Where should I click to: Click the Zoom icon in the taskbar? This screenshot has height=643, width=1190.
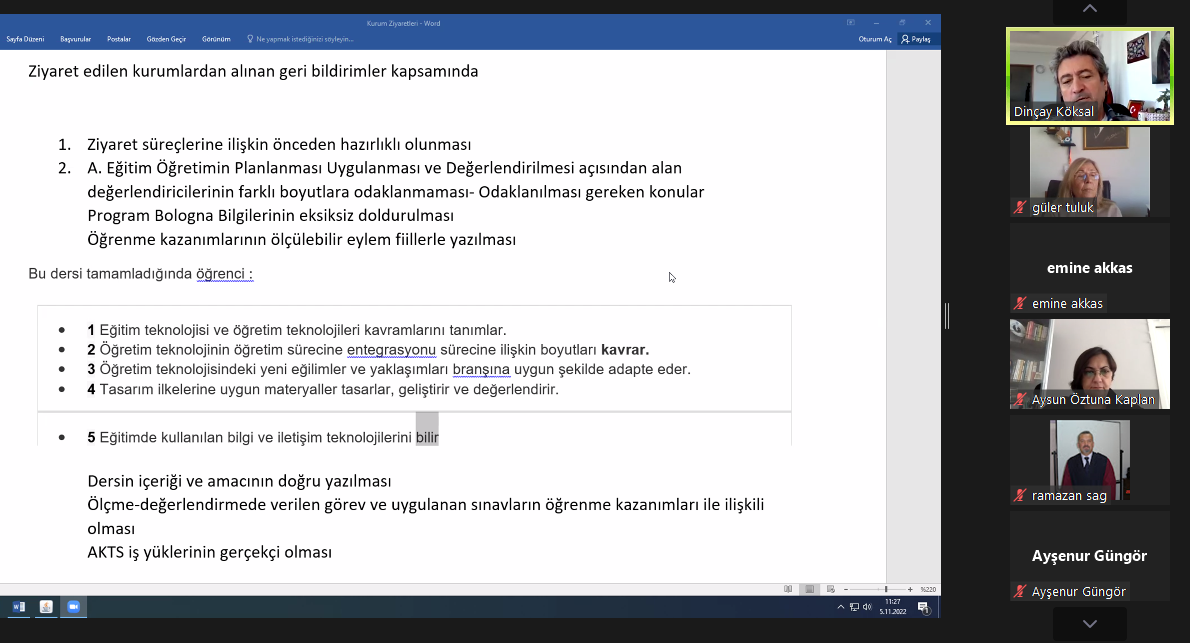[x=73, y=607]
